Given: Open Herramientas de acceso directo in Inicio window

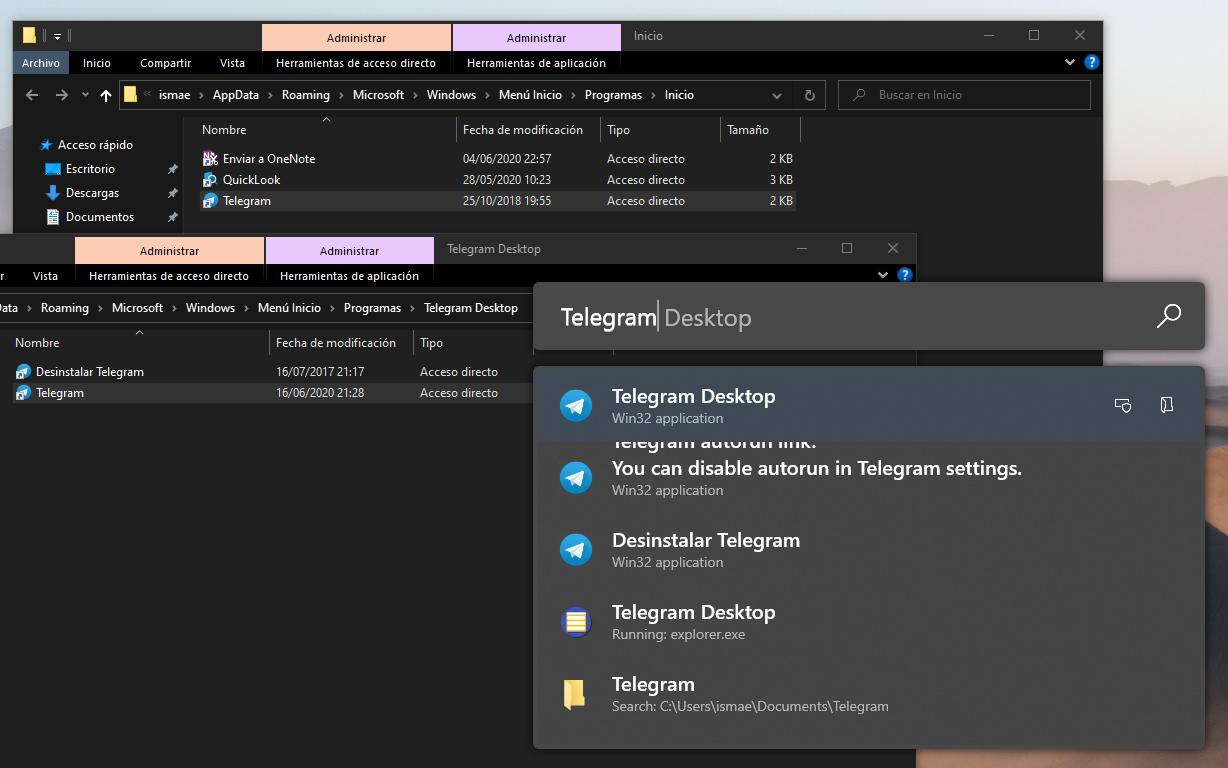Looking at the screenshot, I should tap(356, 63).
